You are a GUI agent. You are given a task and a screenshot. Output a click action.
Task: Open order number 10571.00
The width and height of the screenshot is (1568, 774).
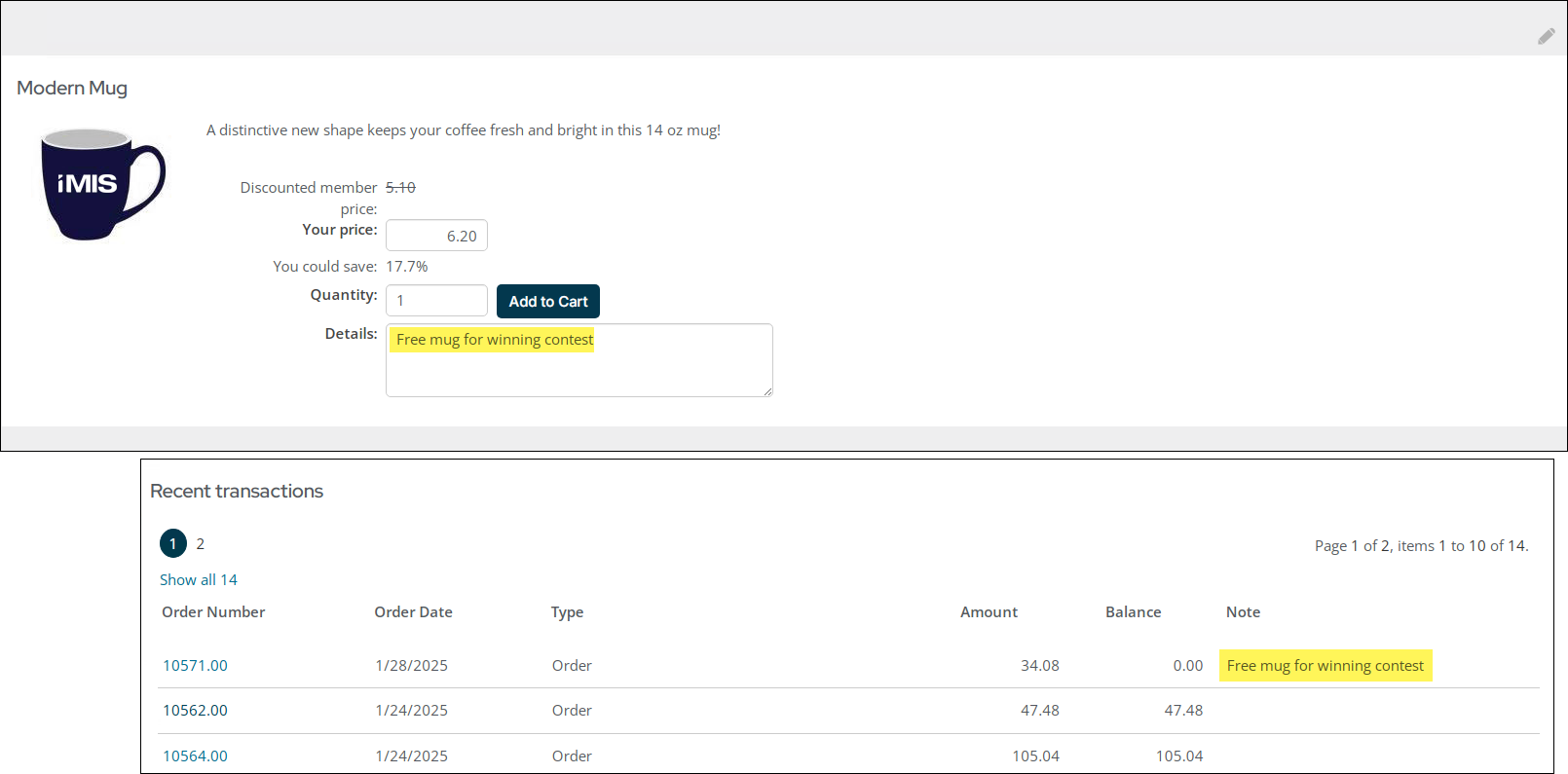(x=195, y=666)
